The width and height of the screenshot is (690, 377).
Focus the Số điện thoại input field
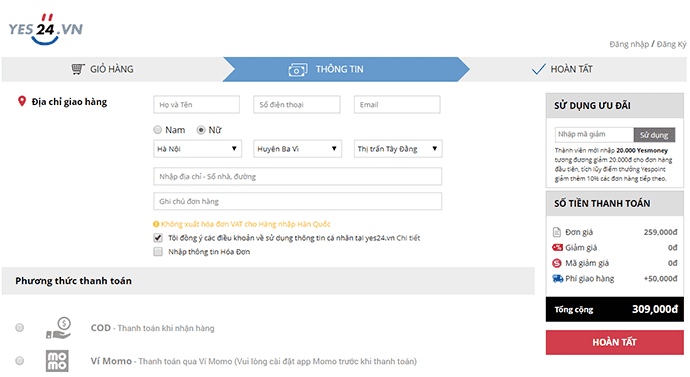297,105
